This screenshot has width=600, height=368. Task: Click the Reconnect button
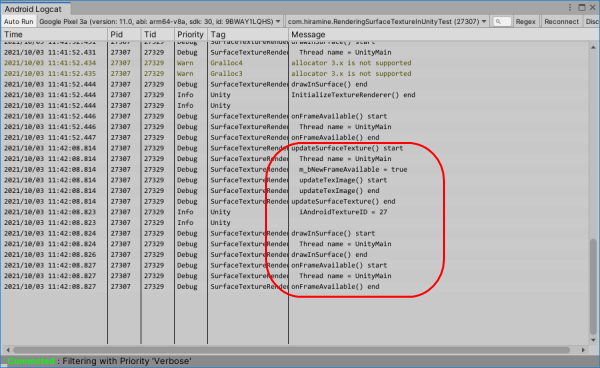tap(561, 21)
